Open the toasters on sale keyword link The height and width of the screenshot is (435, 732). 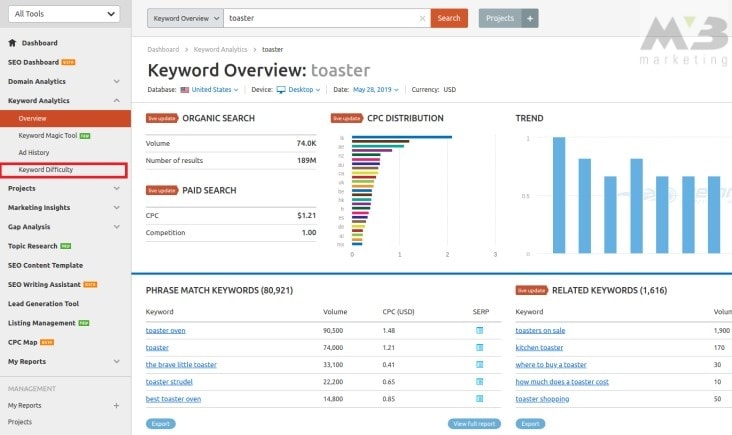coord(540,330)
